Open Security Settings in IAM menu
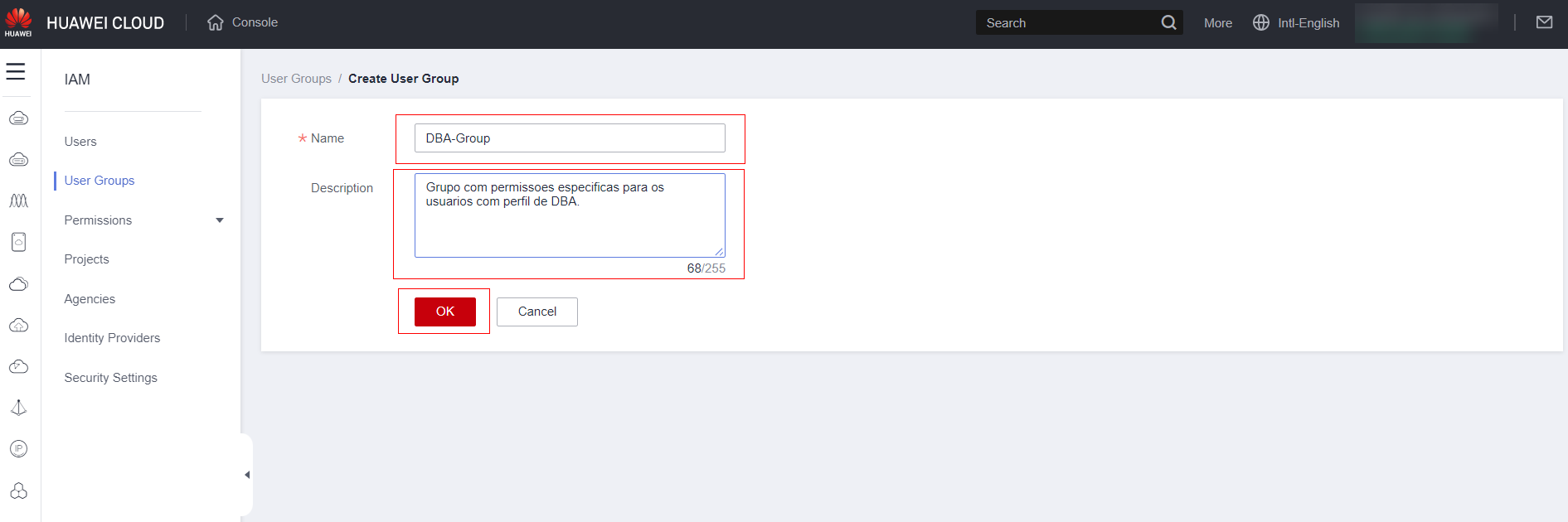The height and width of the screenshot is (522, 1568). (110, 378)
